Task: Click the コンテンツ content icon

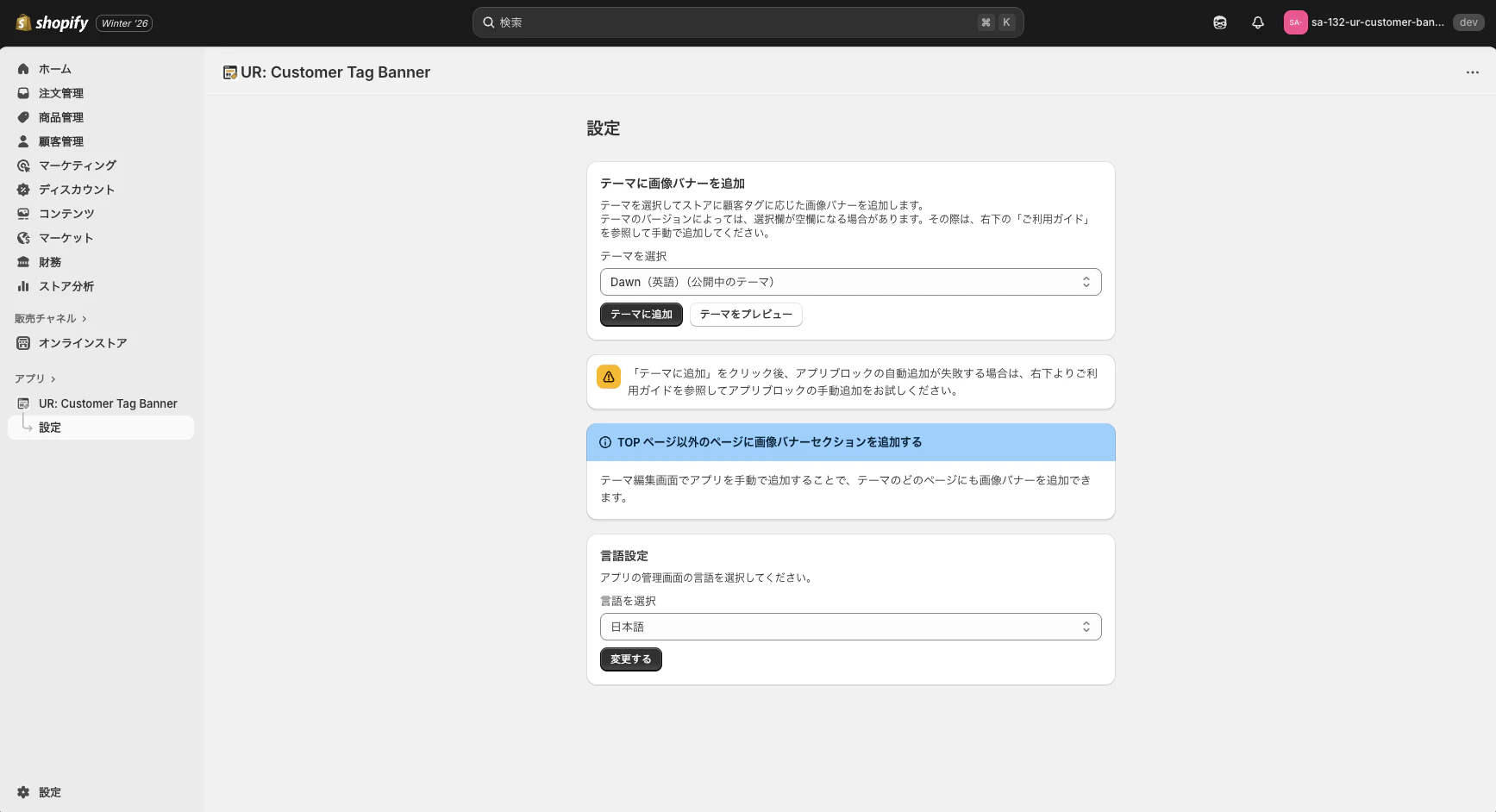Action: 23,214
